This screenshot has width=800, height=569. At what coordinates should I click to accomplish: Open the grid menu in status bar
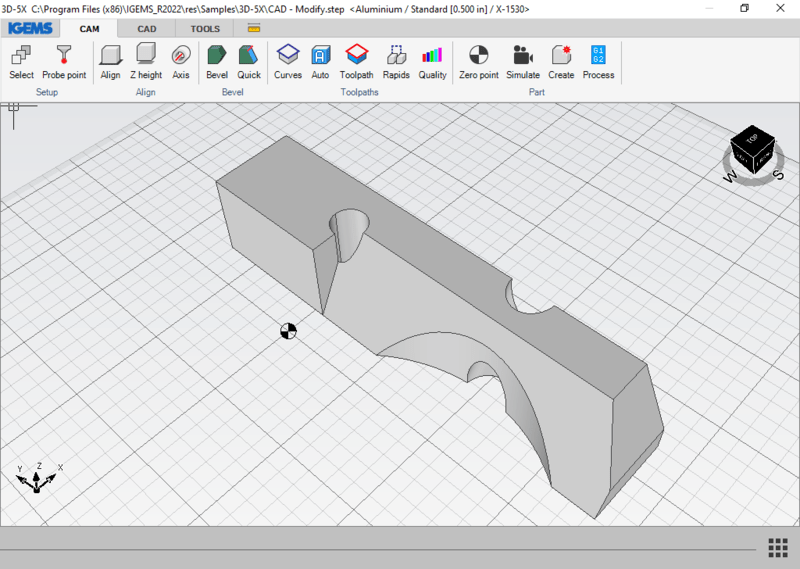[x=778, y=547]
